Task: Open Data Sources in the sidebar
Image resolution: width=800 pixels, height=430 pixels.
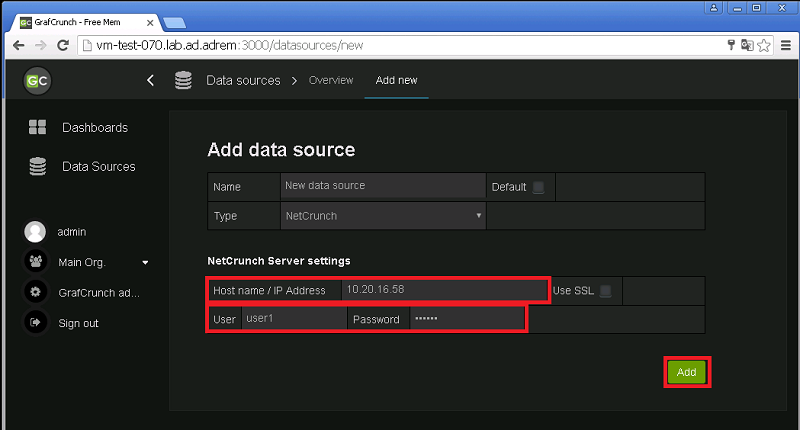Action: (98, 166)
